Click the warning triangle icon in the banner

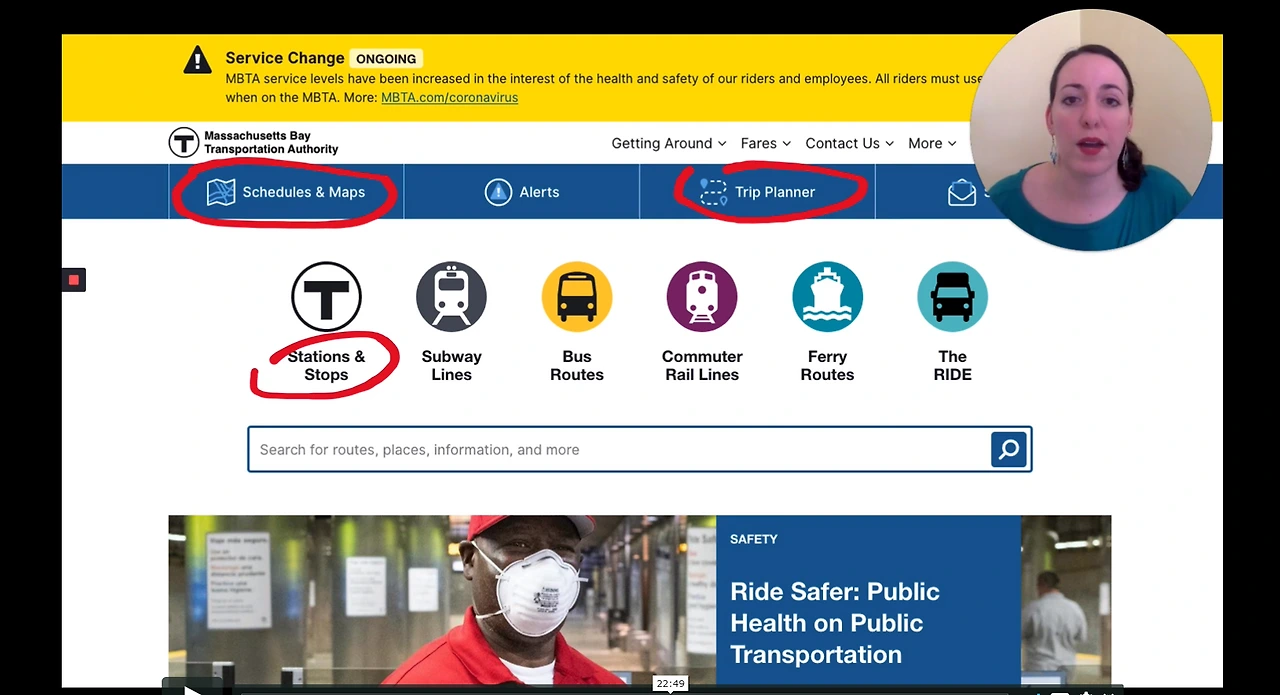point(198,60)
